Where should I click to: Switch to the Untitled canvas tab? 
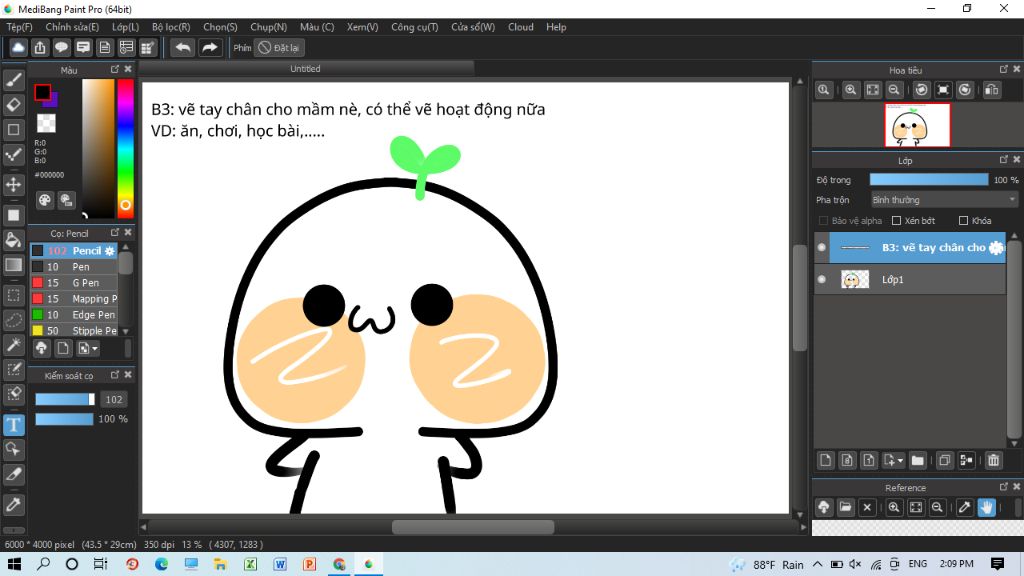pos(306,69)
